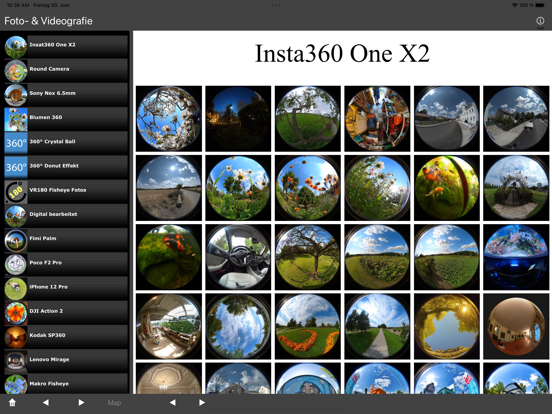Open the golden autumn trees sky photo

click(x=447, y=326)
